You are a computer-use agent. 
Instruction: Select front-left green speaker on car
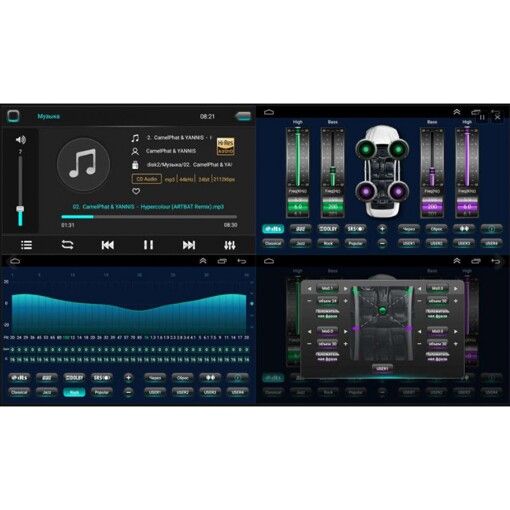[366, 149]
